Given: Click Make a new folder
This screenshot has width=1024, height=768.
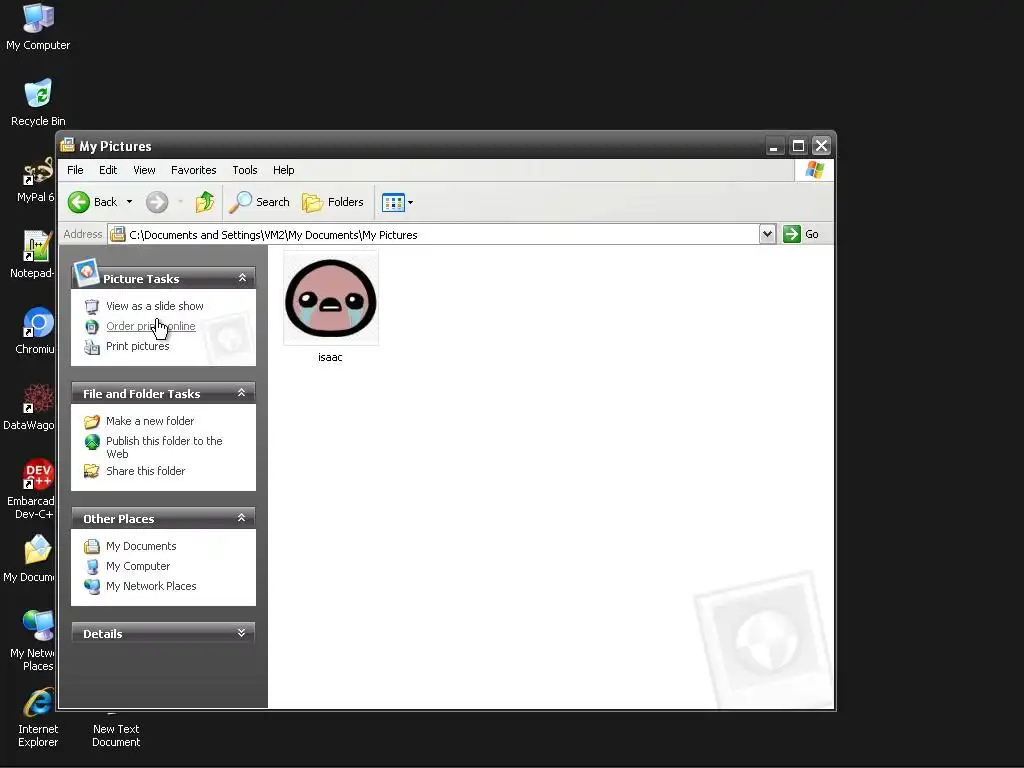Looking at the screenshot, I should pos(150,421).
